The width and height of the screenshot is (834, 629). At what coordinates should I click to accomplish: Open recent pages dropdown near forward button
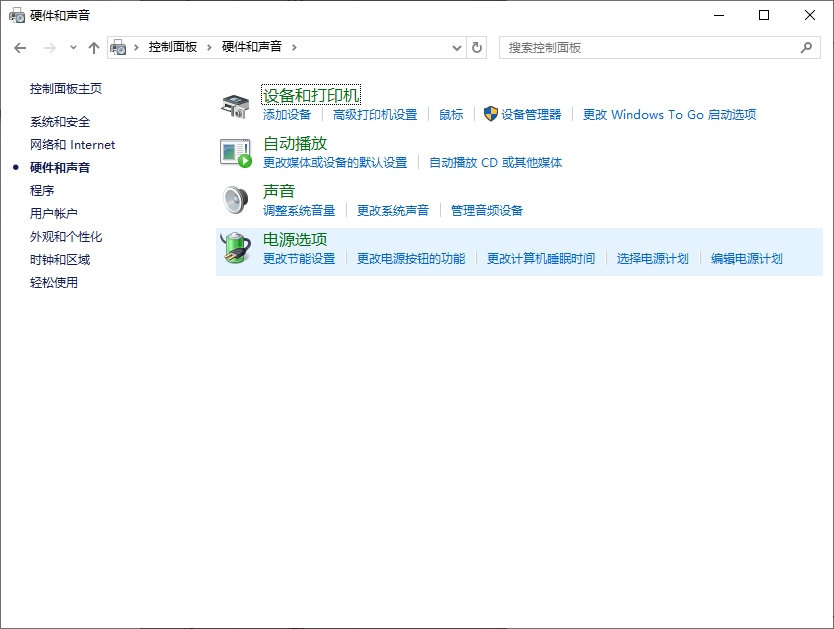[72, 47]
